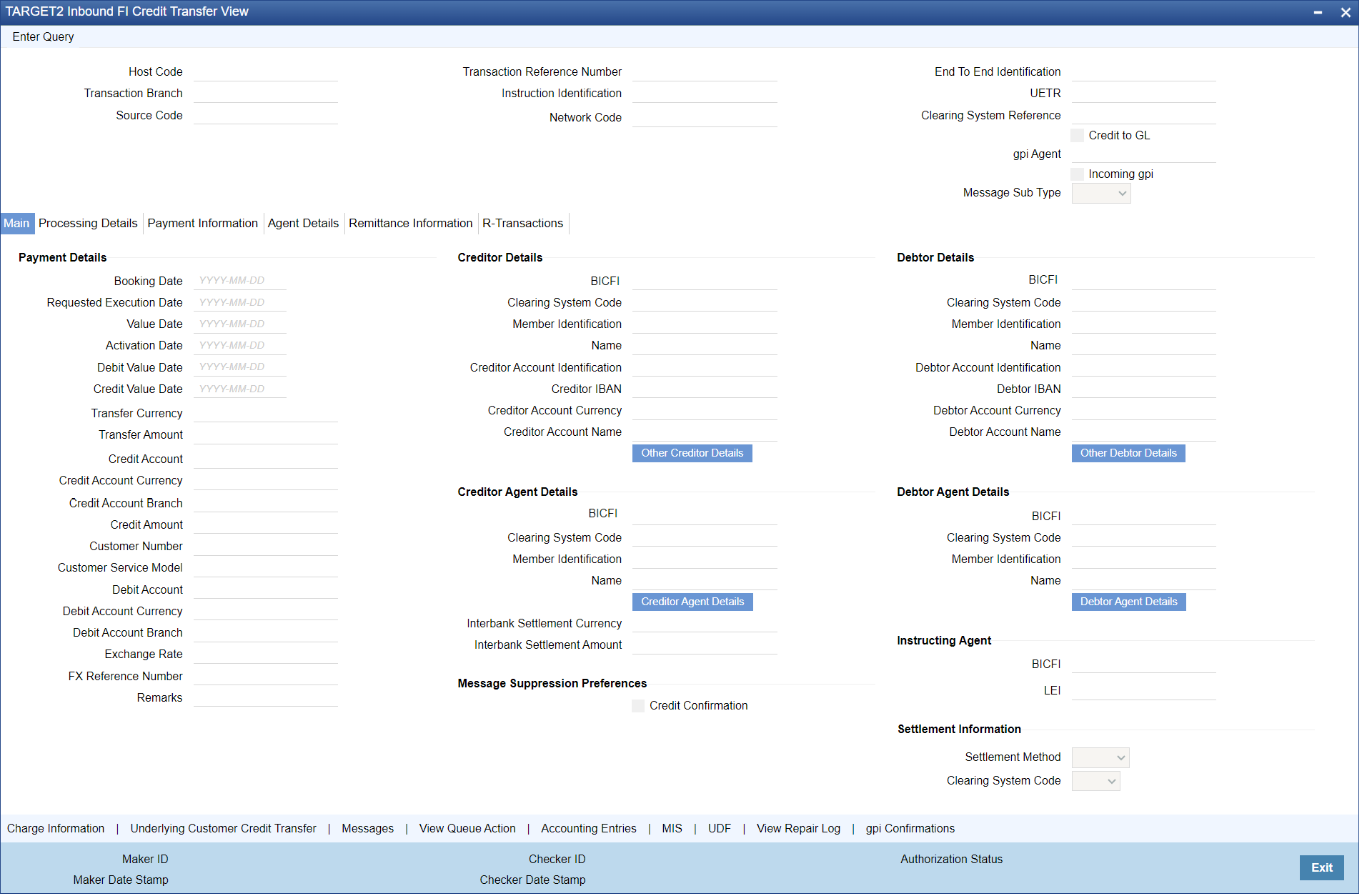The width and height of the screenshot is (1372, 896).
Task: Close the TARGET2 Inbound window
Action: (x=1346, y=12)
